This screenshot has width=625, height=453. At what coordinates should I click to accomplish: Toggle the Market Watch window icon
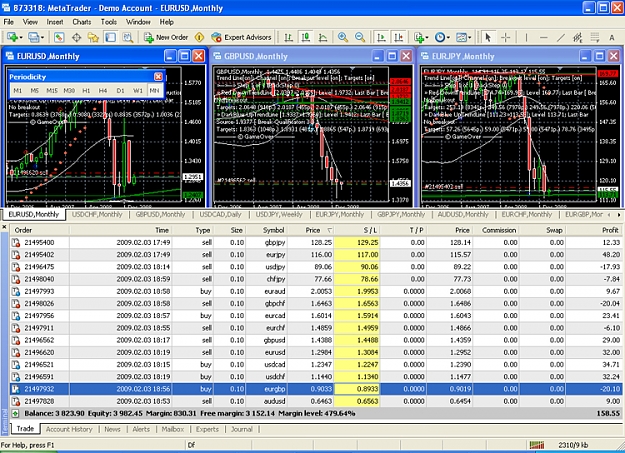59,37
